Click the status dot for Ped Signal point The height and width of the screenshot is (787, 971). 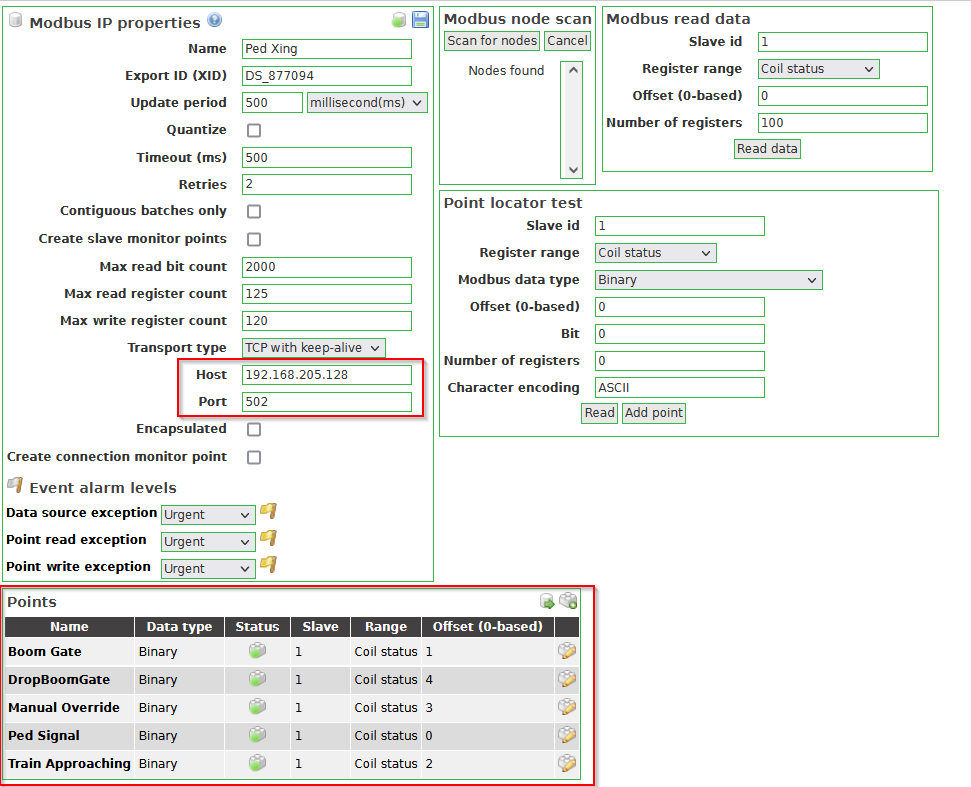tap(257, 735)
